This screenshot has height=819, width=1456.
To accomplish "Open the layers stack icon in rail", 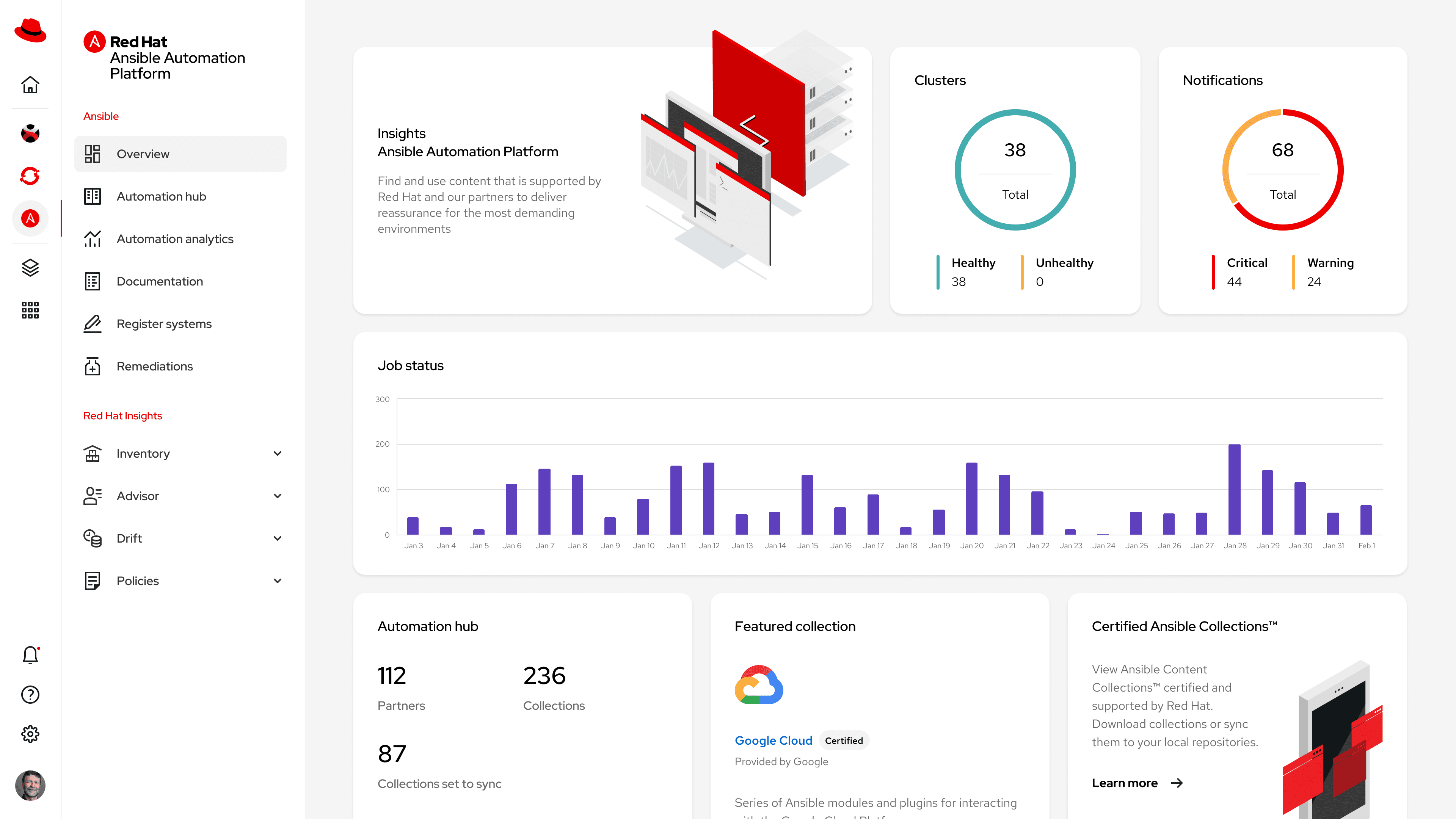I will pyautogui.click(x=30, y=267).
